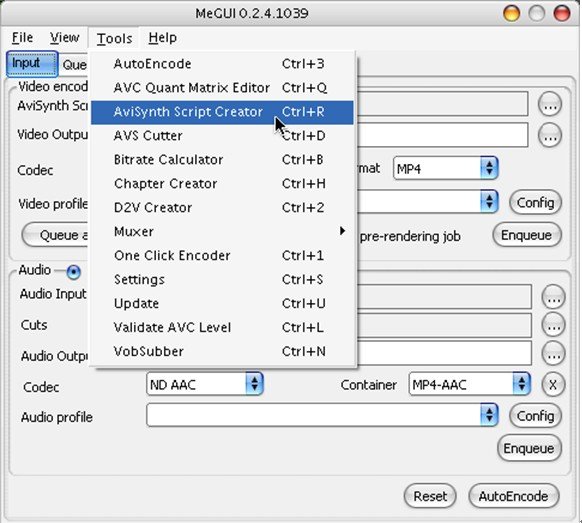Close the open Tools menu
This screenshot has height=523, width=582.
(x=114, y=38)
